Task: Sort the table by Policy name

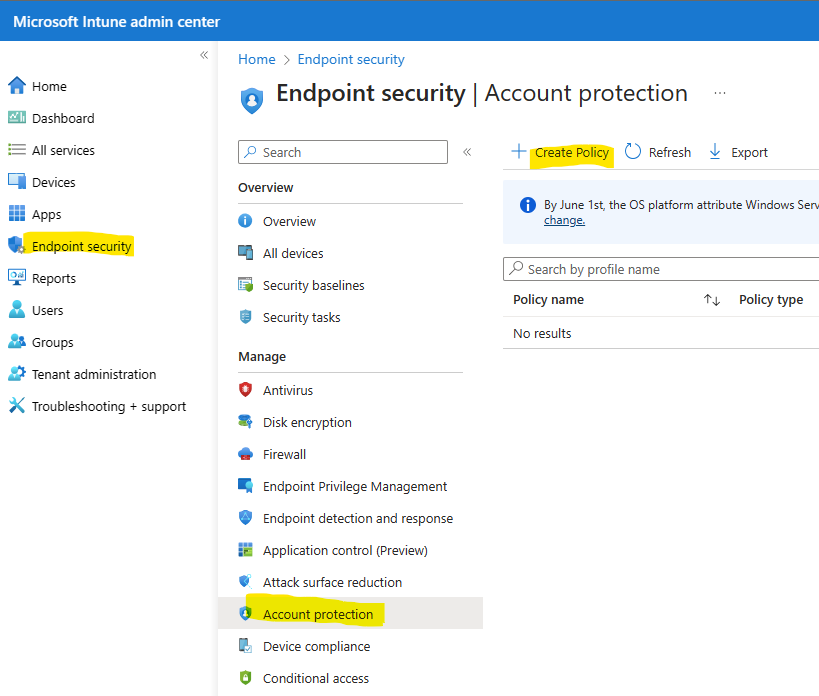Action: click(x=711, y=300)
